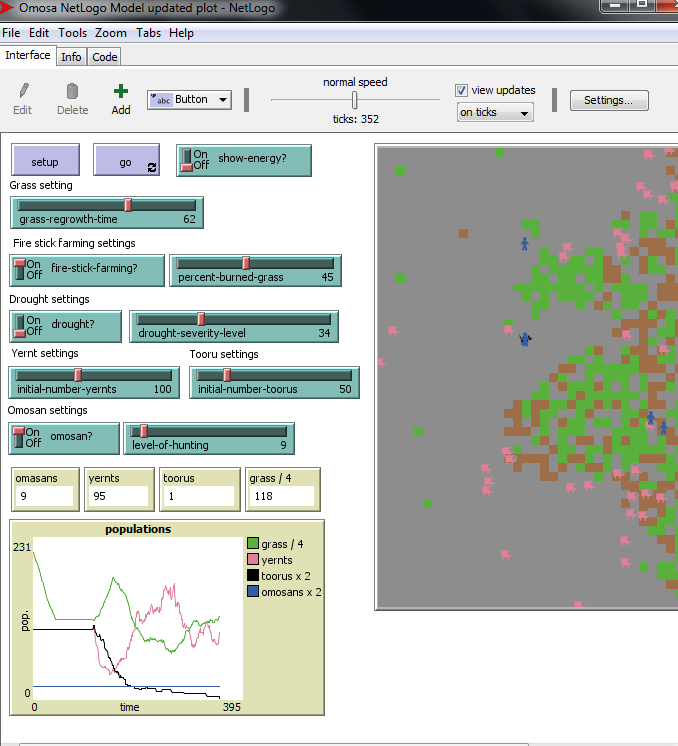Viewport: 678px width, 746px height.
Task: Switch to the Interface tab
Action: (28, 55)
